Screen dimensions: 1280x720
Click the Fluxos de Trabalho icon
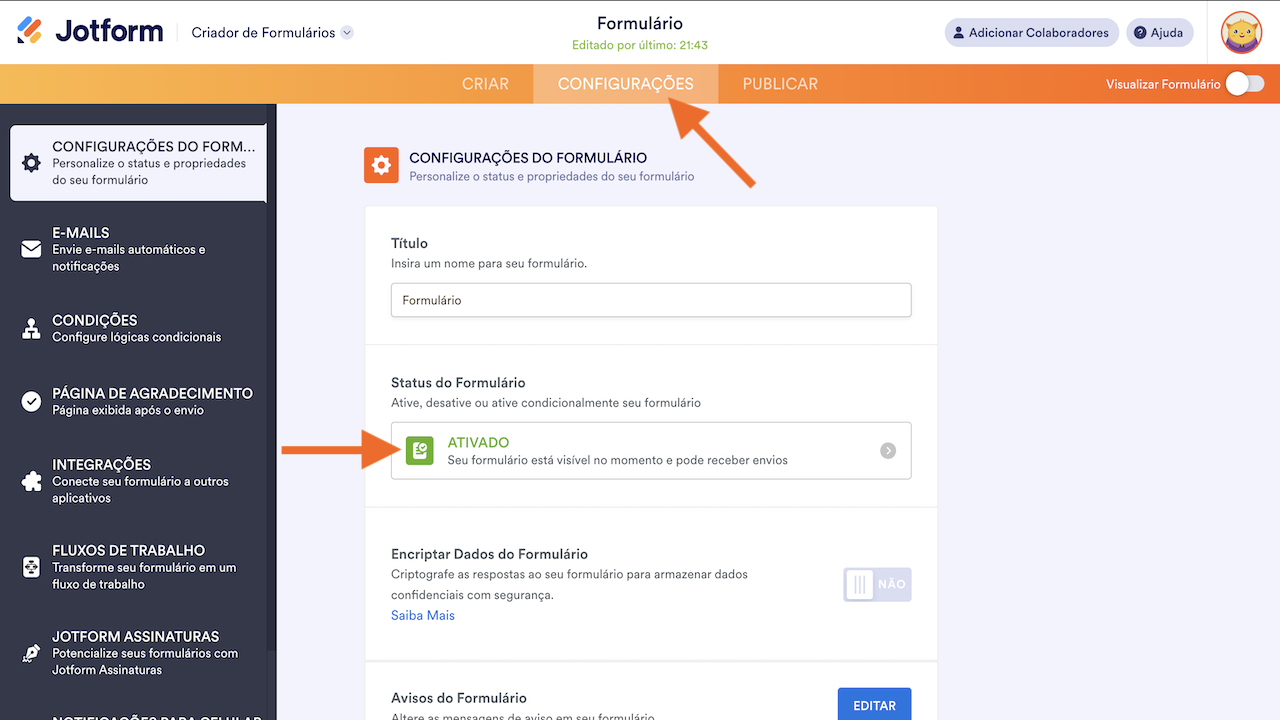(31, 567)
